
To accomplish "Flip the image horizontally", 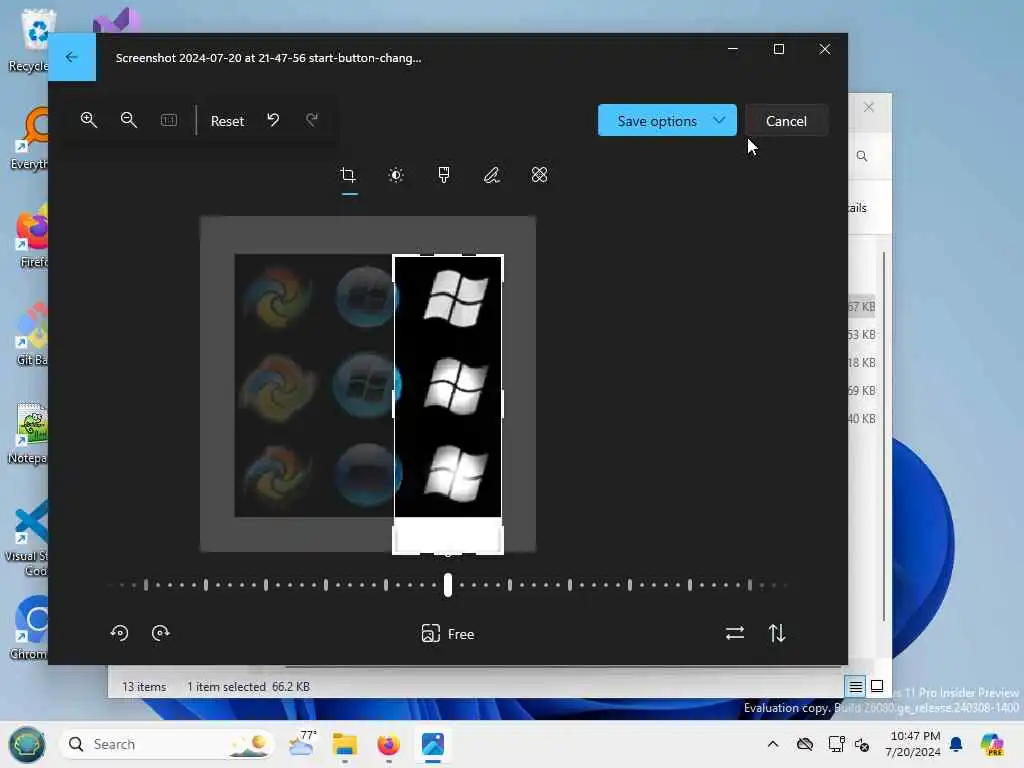I will 735,633.
